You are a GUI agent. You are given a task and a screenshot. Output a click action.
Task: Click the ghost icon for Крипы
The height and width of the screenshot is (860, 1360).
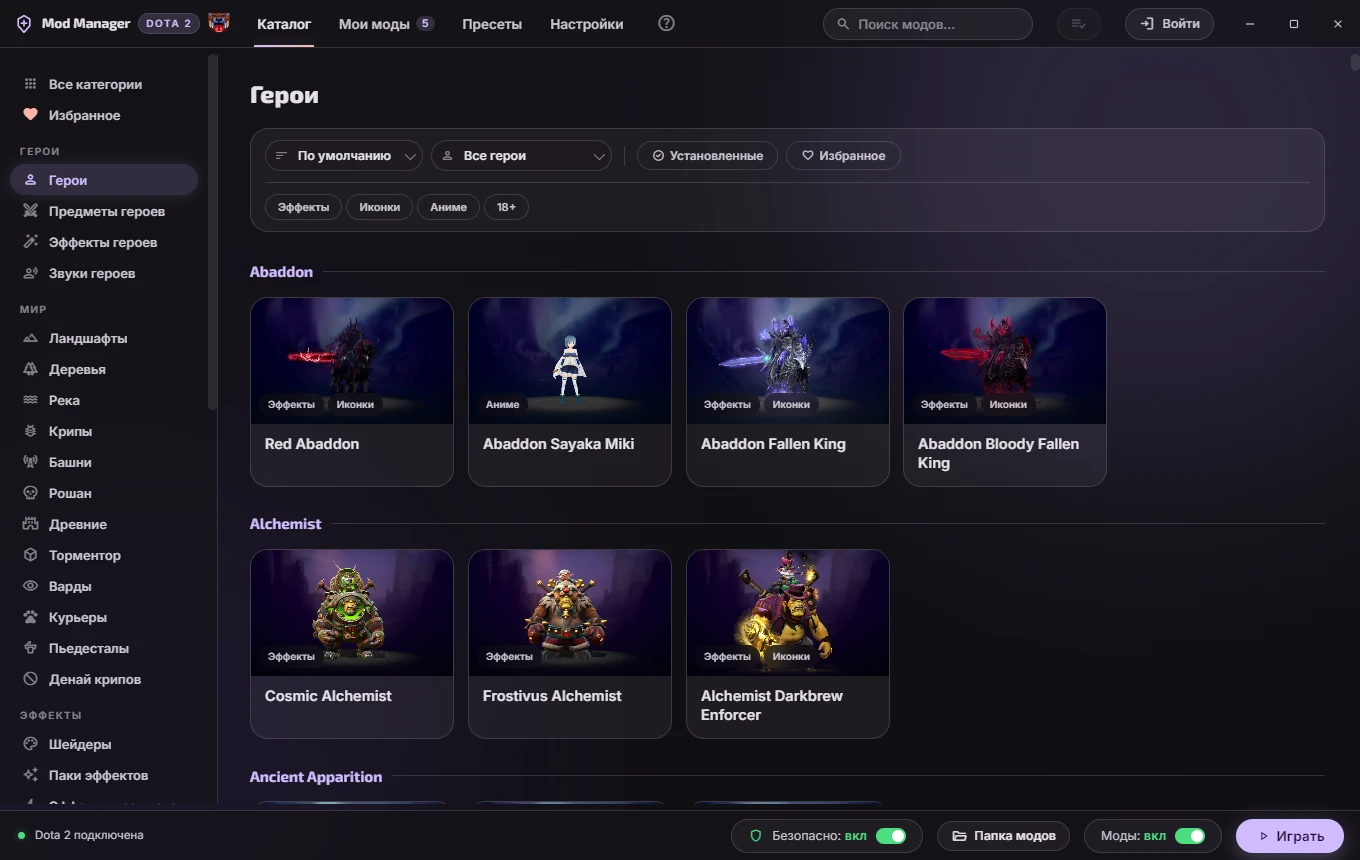[30, 432]
